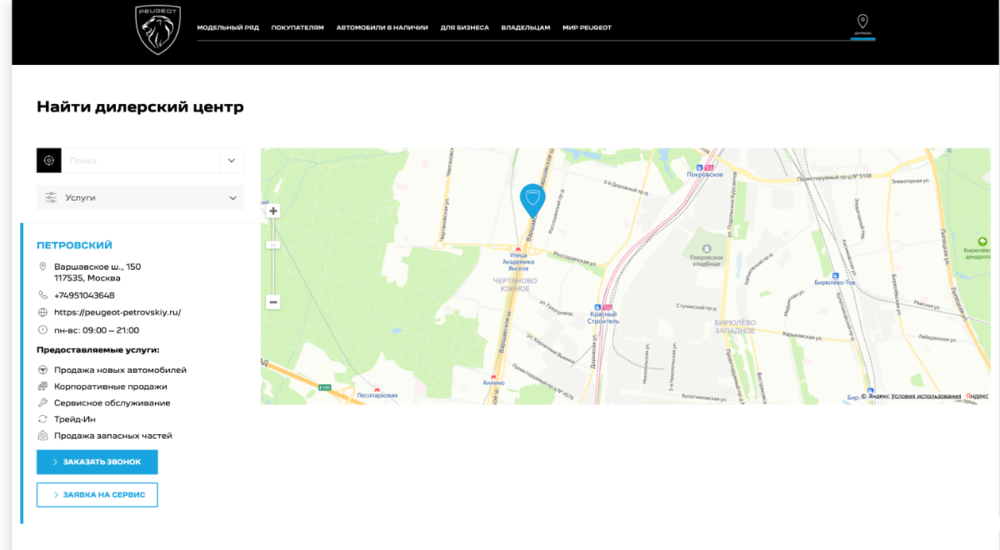The height and width of the screenshot is (550, 1000).
Task: Open the peugeot-petrovskiy.ru website link
Action: tap(117, 313)
